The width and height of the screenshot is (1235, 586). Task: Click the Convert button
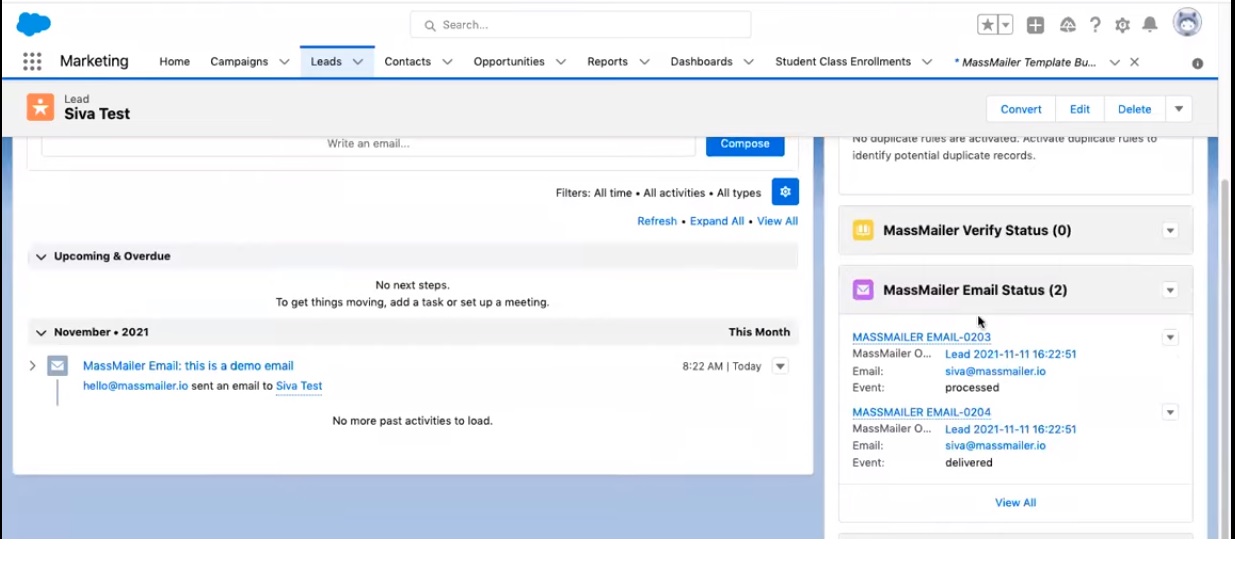tap(1021, 109)
